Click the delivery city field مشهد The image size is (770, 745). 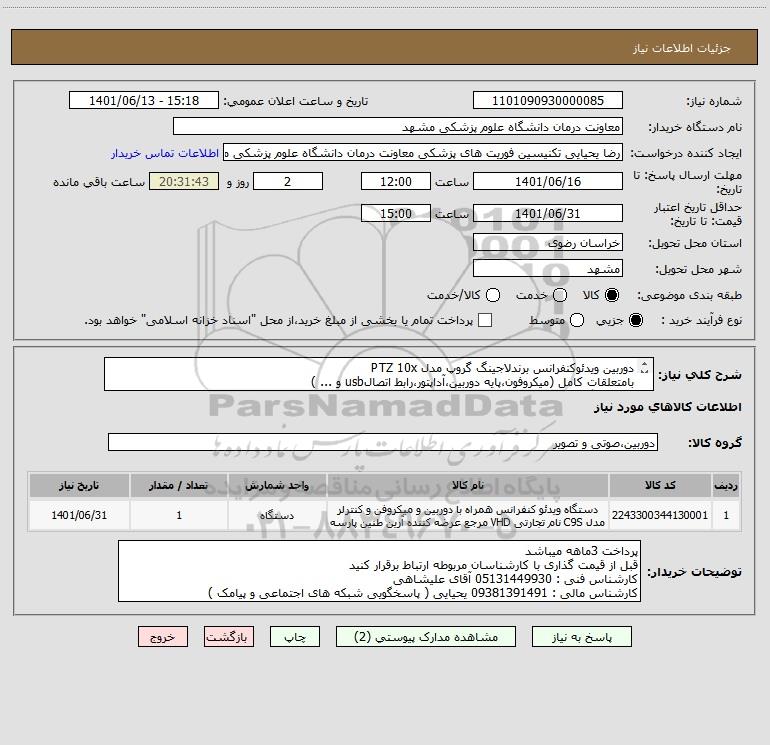[x=548, y=269]
